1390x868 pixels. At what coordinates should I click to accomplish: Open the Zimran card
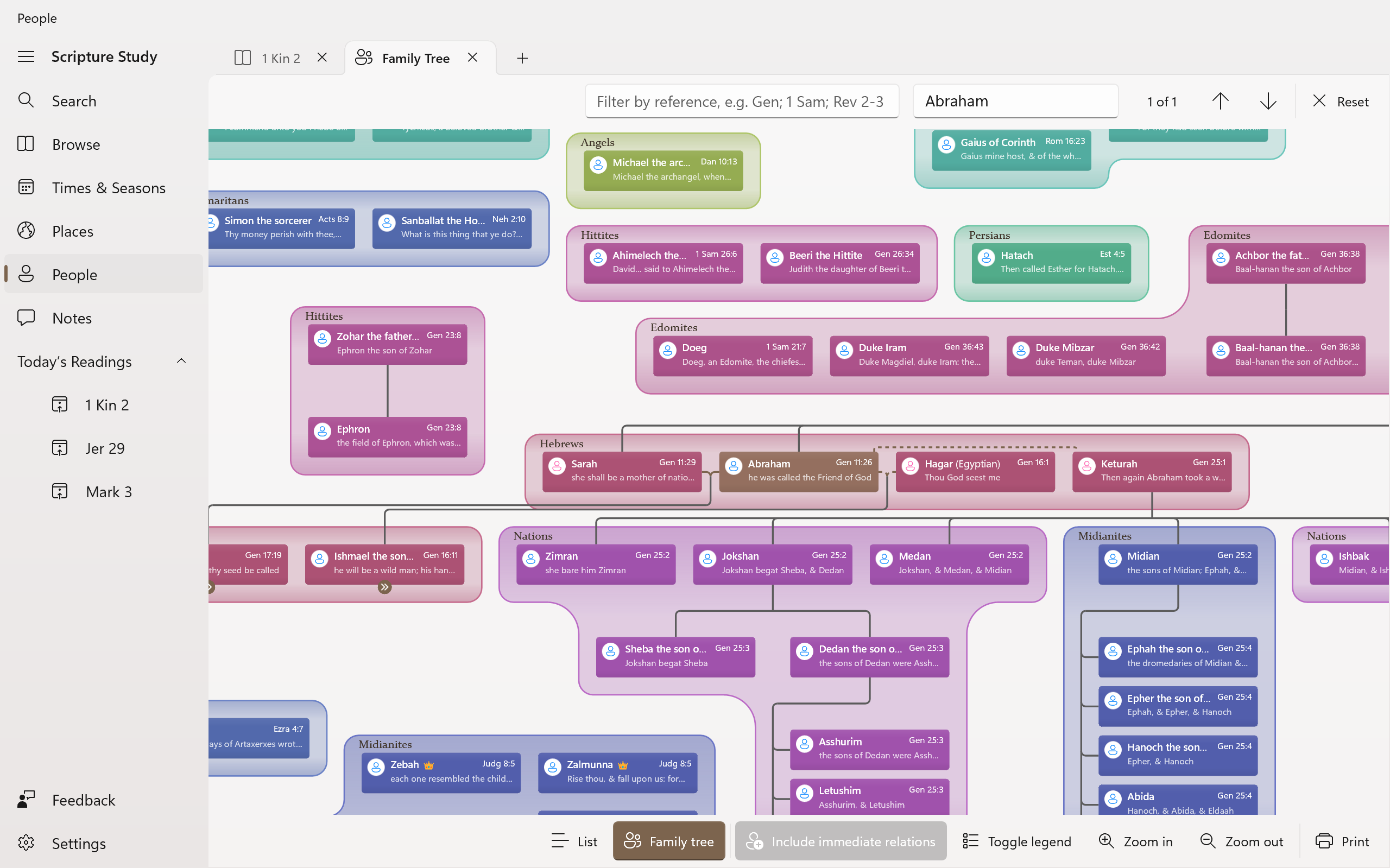[x=596, y=565]
